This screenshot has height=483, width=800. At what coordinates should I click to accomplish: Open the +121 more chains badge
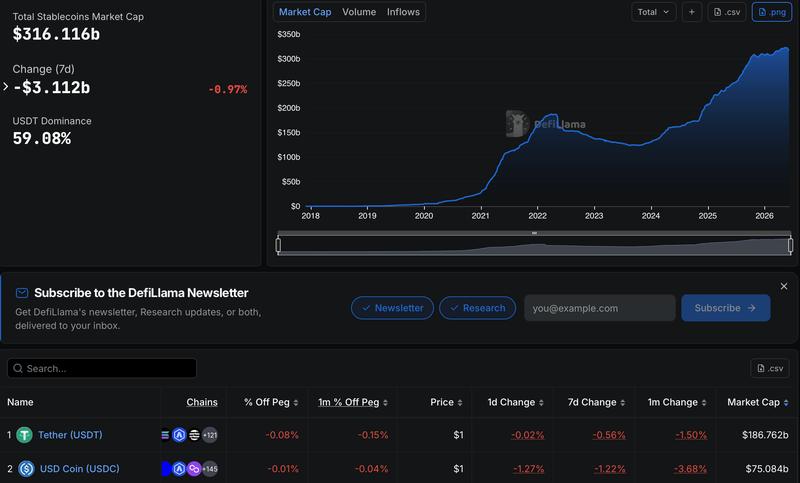click(x=210, y=435)
